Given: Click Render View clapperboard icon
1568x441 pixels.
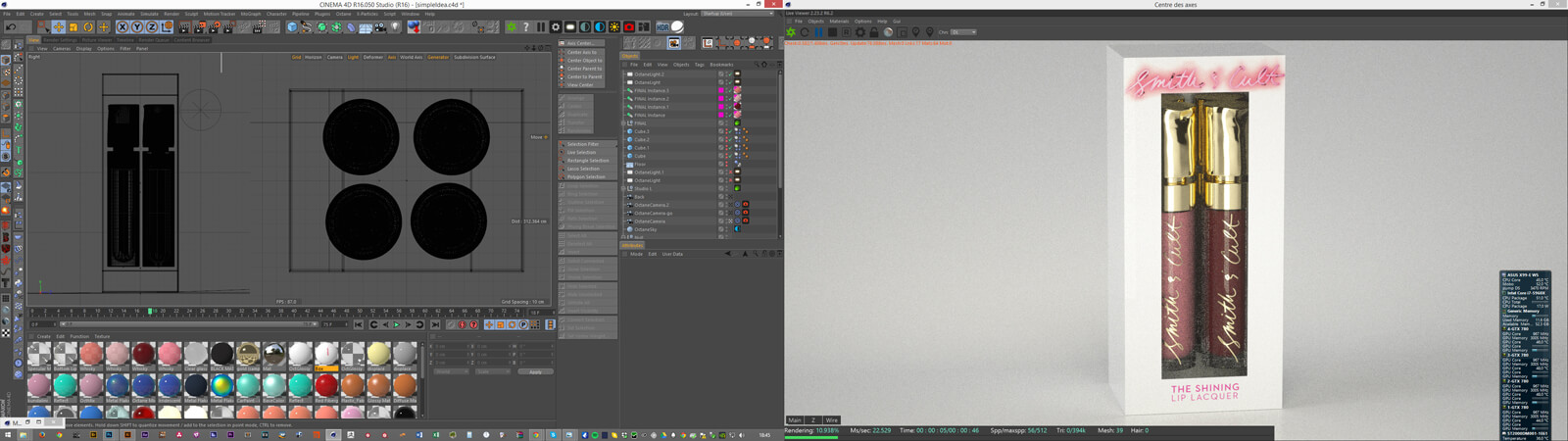Looking at the screenshot, I should 183,26.
